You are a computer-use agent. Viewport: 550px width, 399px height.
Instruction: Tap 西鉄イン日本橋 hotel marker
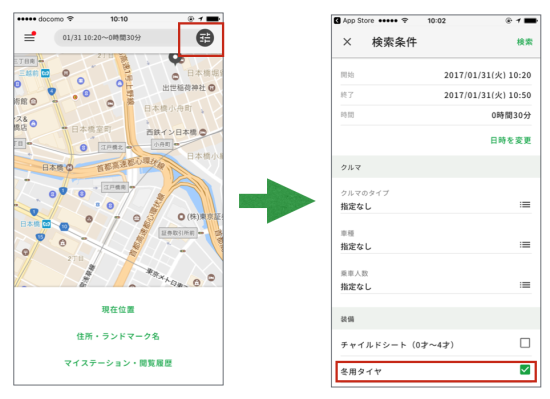[203, 132]
